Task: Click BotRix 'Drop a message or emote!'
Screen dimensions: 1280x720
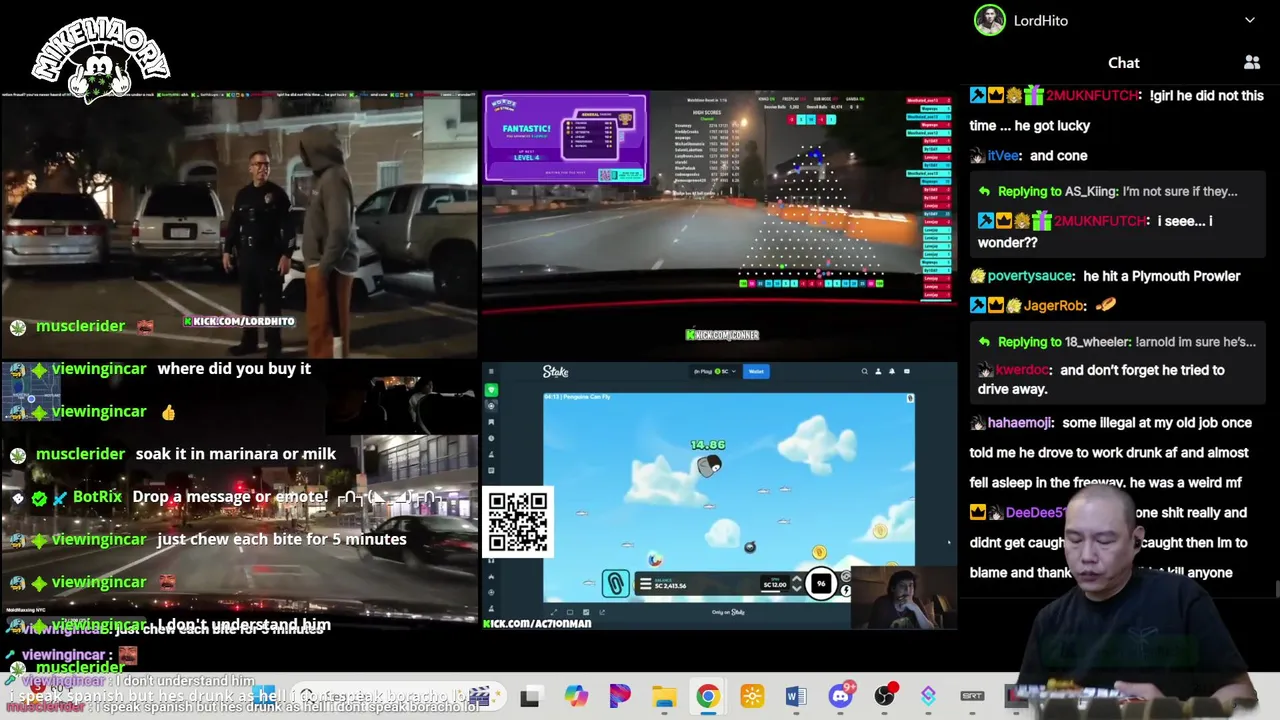Action: (230, 497)
